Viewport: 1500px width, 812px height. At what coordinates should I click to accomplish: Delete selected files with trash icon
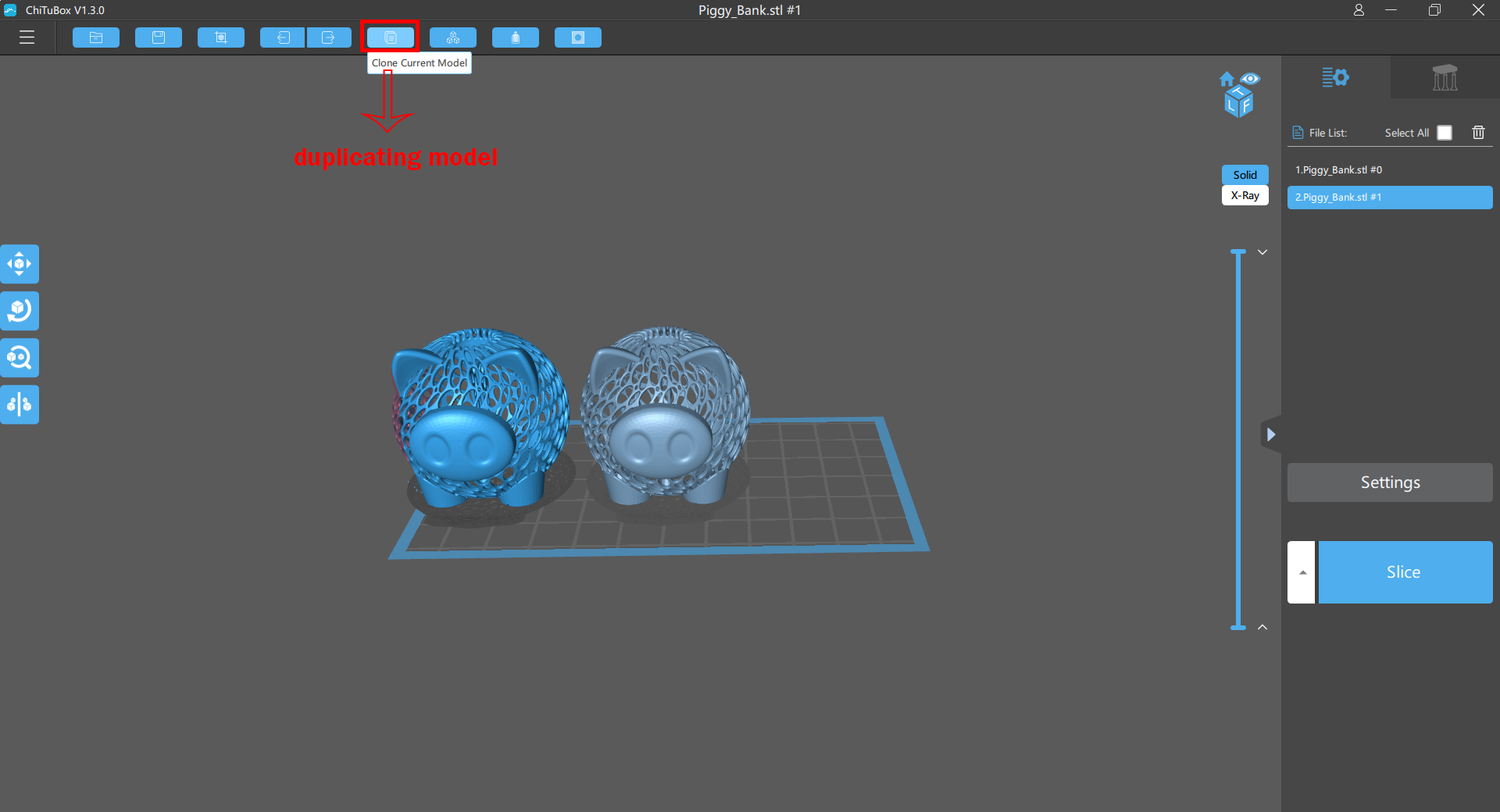pyautogui.click(x=1478, y=133)
